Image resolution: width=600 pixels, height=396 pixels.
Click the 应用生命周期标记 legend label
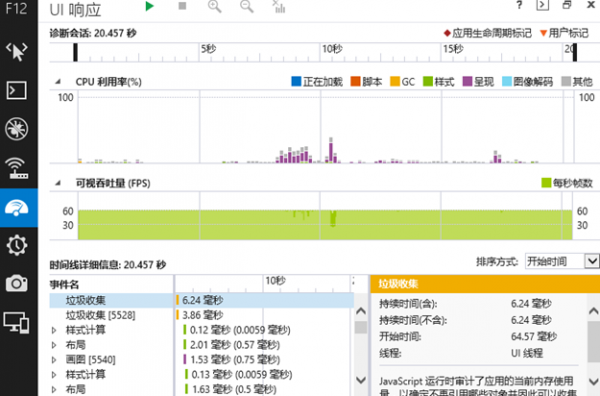492,33
